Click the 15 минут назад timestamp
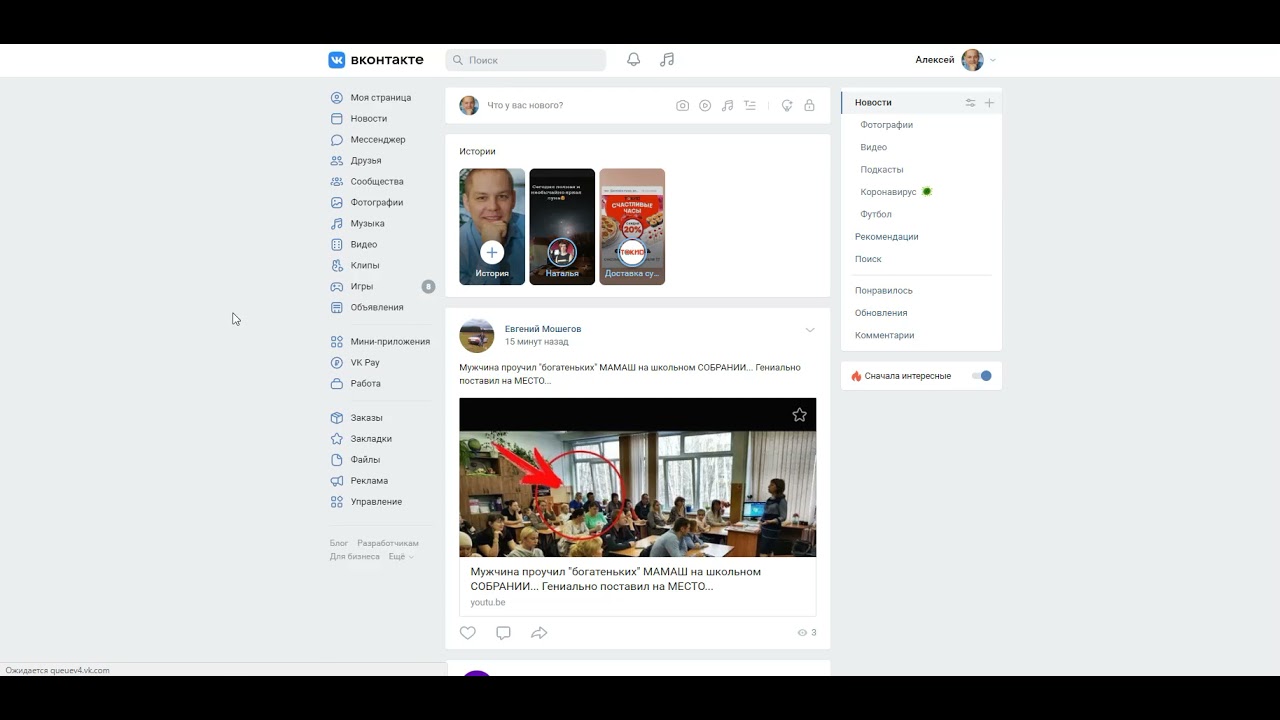The image size is (1280, 720). 537,342
